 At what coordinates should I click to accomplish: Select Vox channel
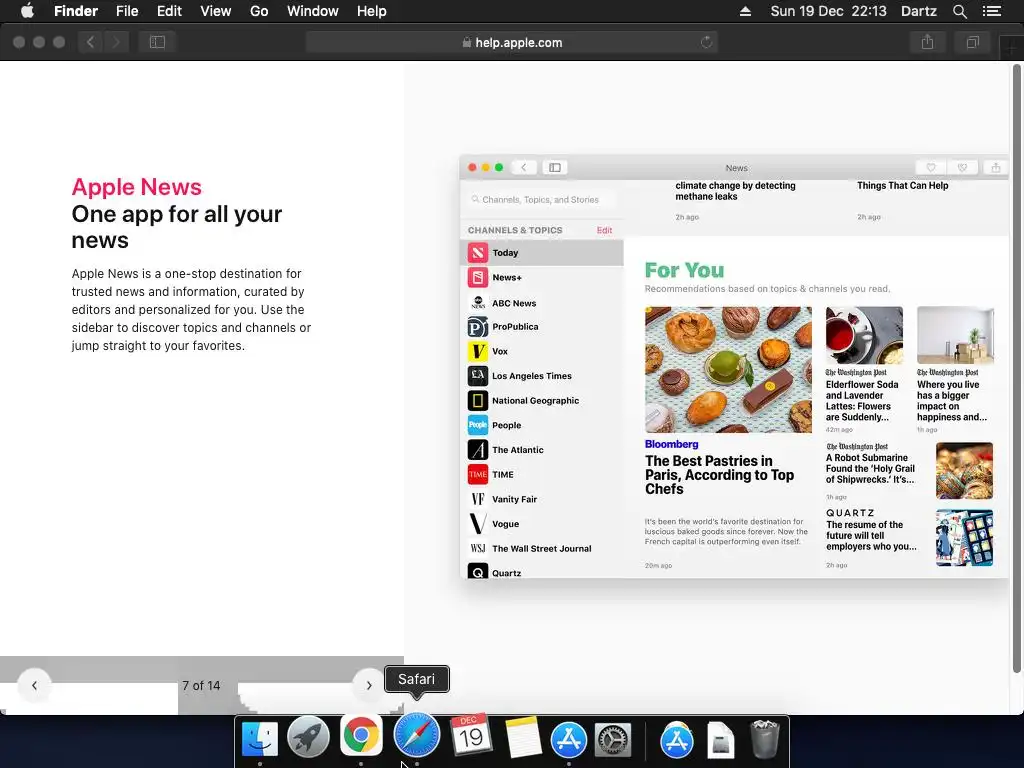(x=541, y=351)
